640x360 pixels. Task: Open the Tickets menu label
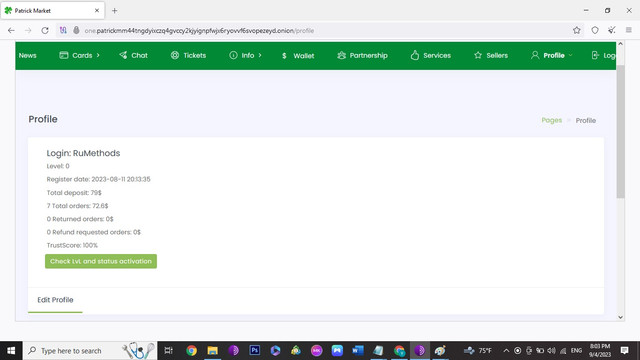pos(194,56)
